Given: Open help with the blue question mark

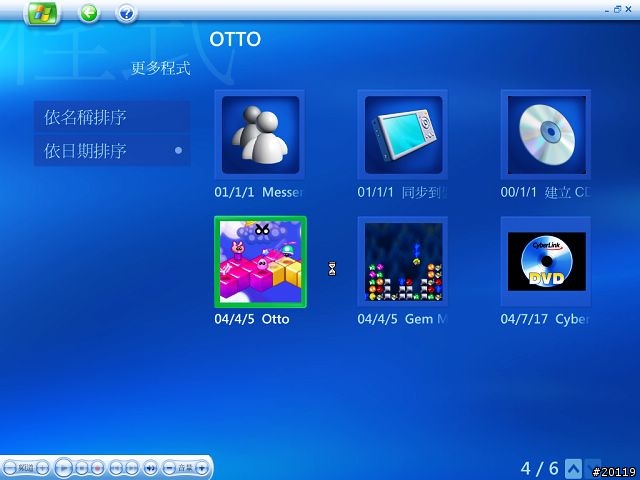Looking at the screenshot, I should [x=127, y=13].
